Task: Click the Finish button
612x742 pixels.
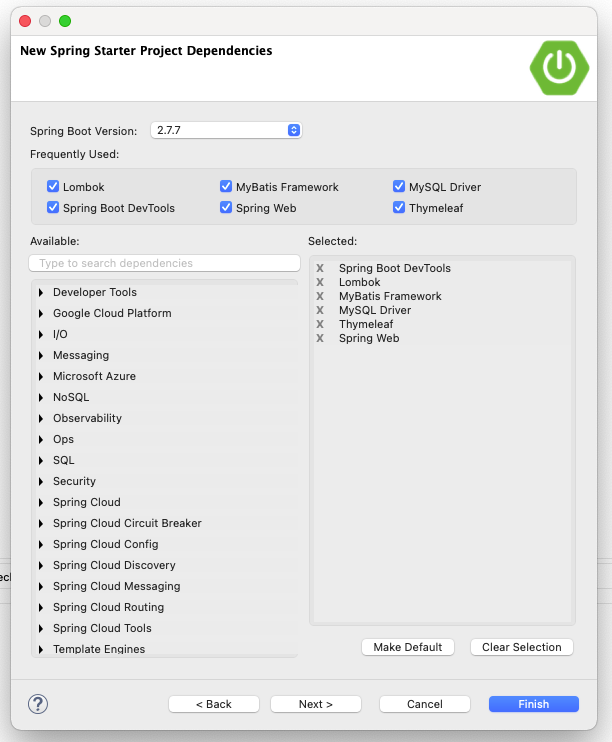Action: pos(533,704)
